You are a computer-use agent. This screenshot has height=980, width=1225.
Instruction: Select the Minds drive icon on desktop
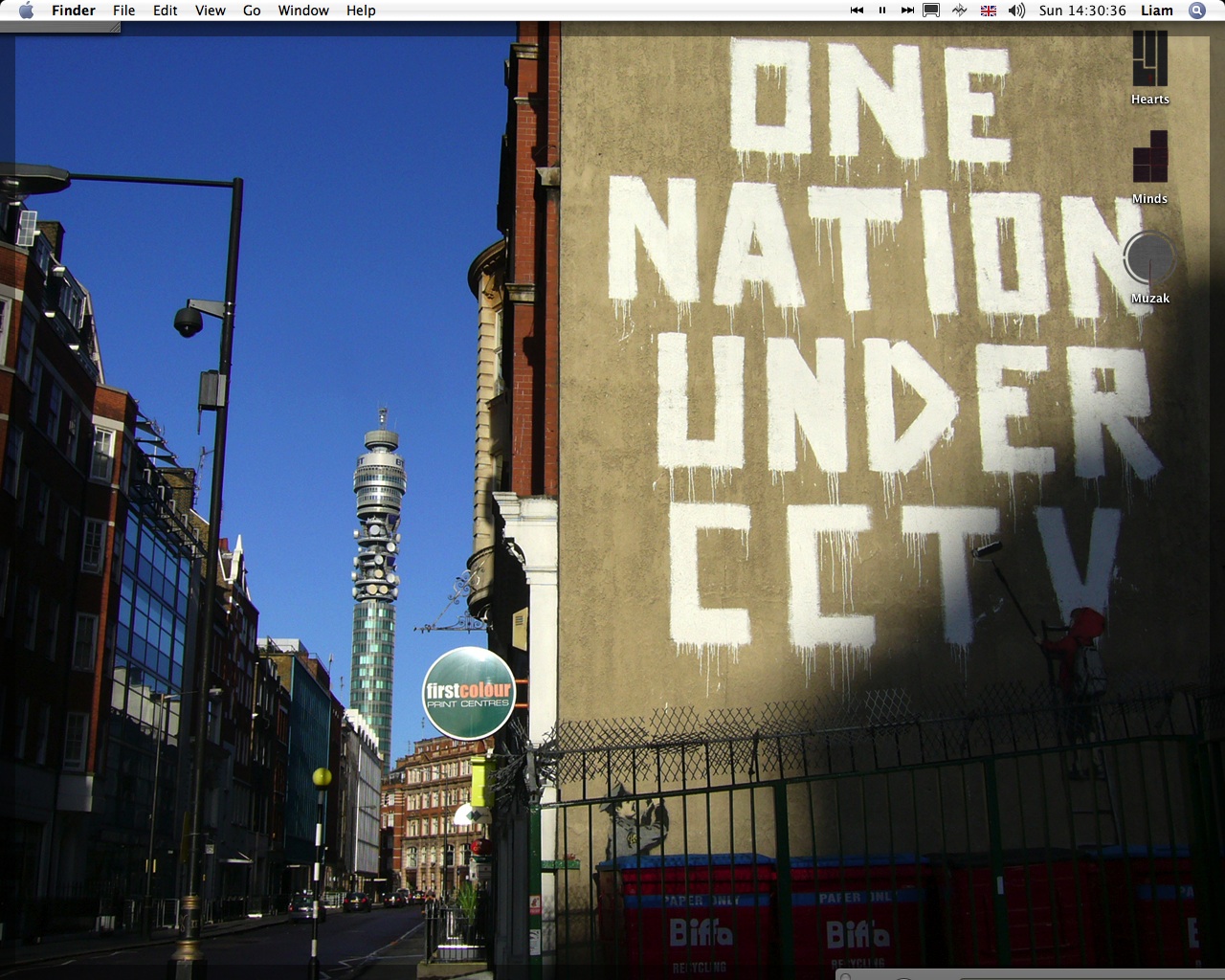point(1149,157)
